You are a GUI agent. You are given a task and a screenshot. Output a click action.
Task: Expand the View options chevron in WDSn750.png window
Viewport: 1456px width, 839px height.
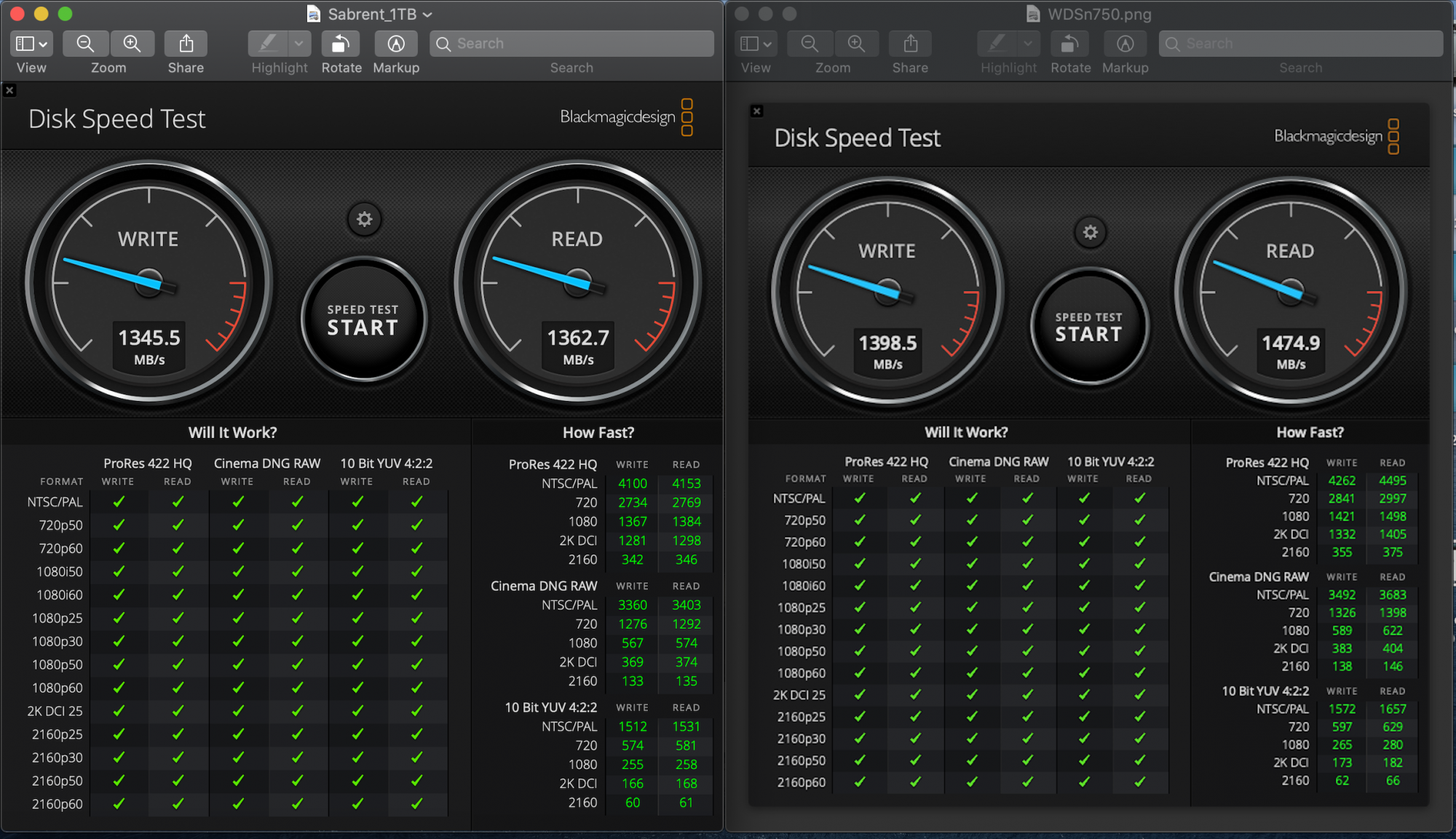coord(768,44)
